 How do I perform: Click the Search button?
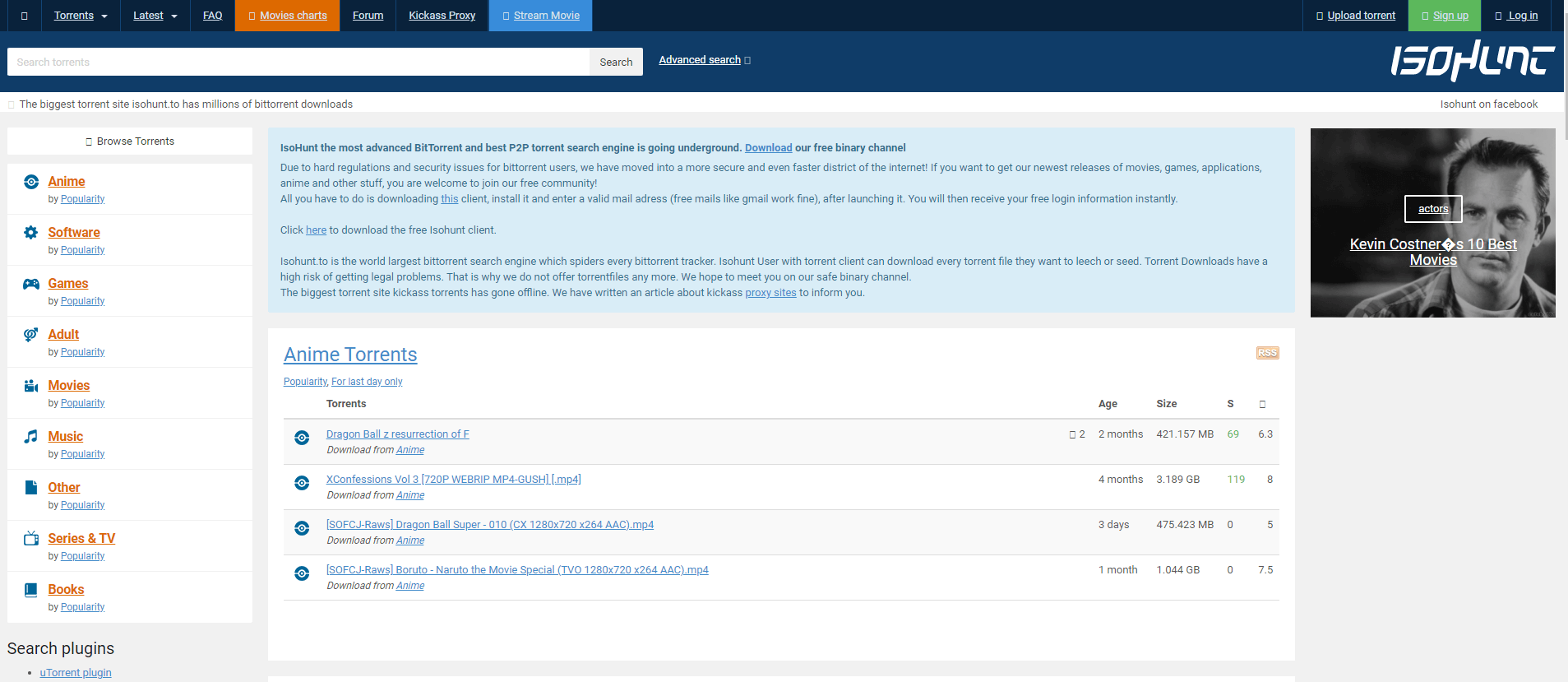click(x=616, y=62)
